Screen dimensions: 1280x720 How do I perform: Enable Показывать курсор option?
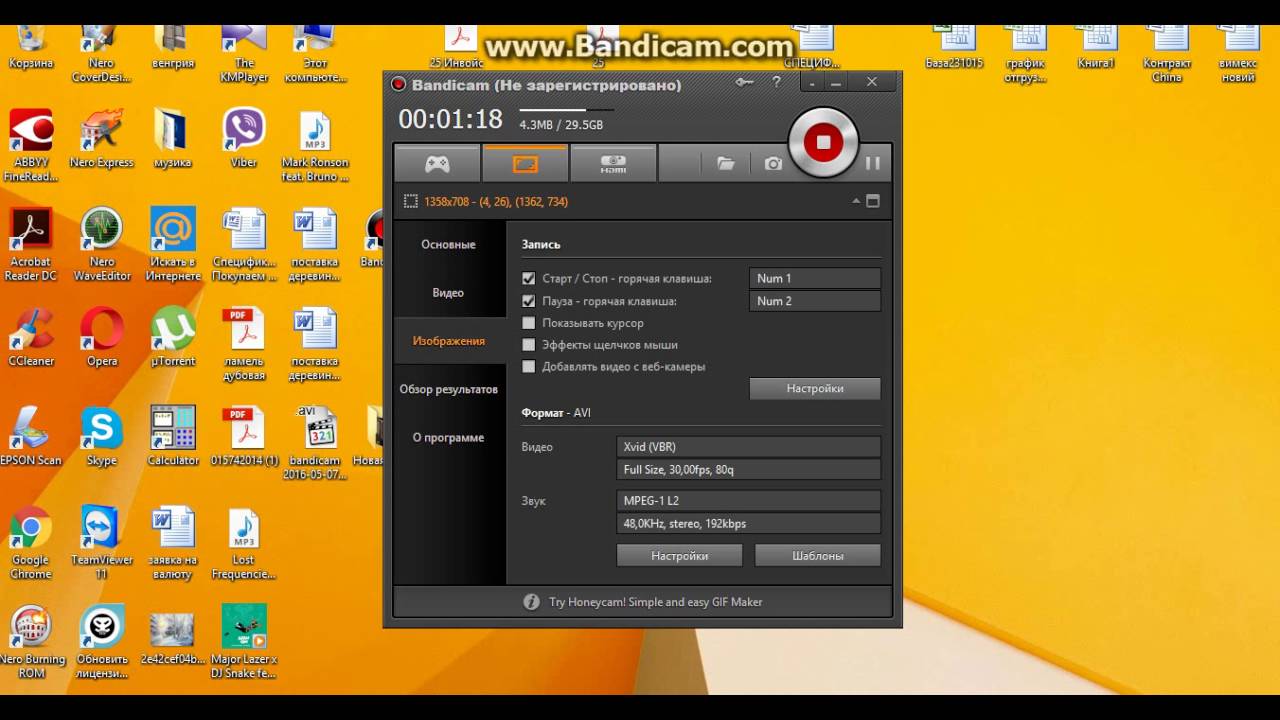coord(529,323)
